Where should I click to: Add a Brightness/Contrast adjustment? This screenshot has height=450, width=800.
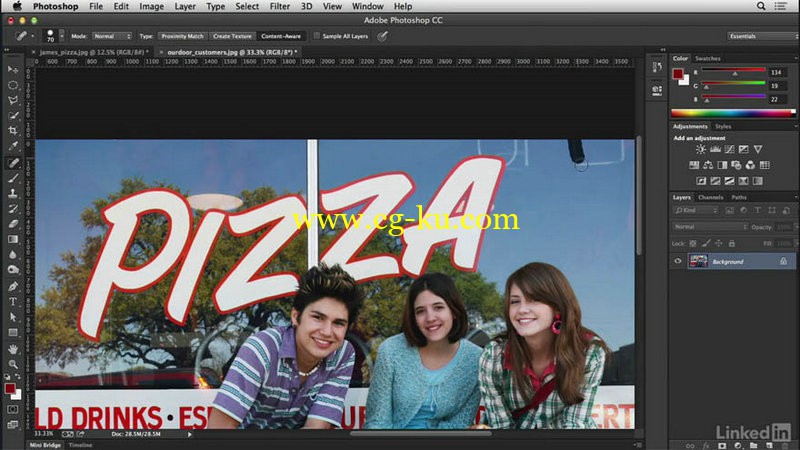click(x=701, y=149)
